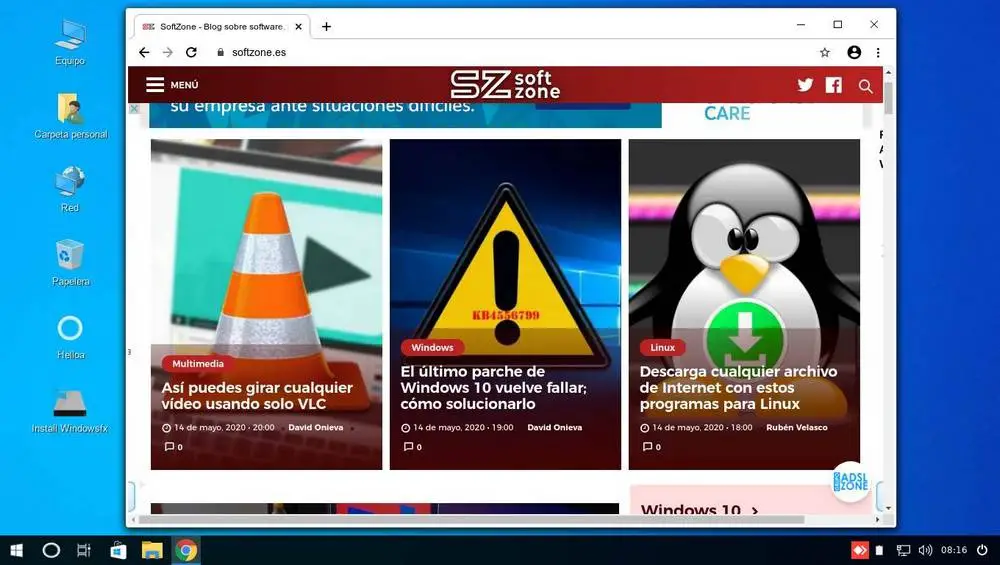Open a new tab with the plus button
This screenshot has height=565, width=1000.
click(x=326, y=26)
